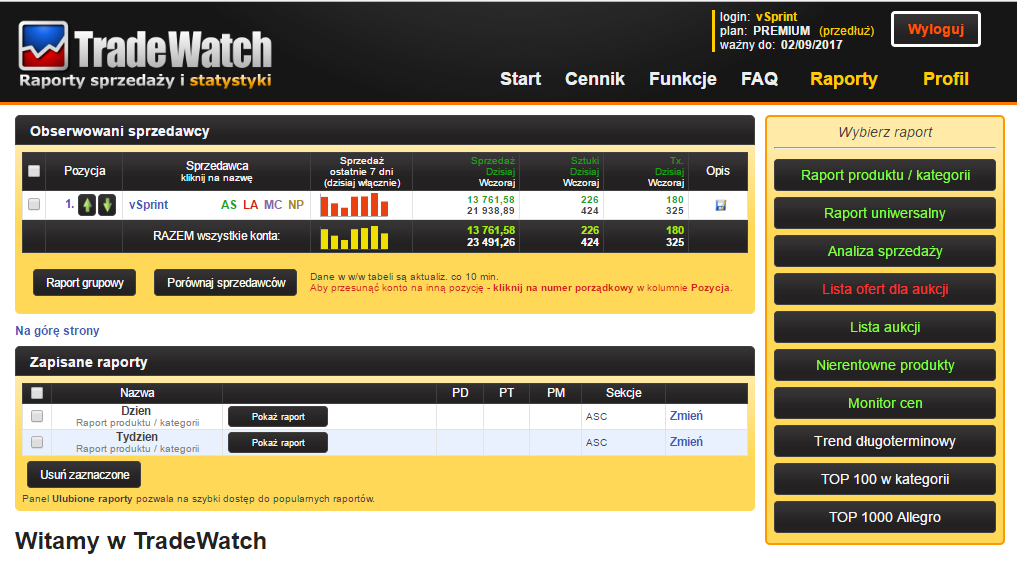Click the Pozycja column header
The image size is (1017, 562).
tap(84, 171)
